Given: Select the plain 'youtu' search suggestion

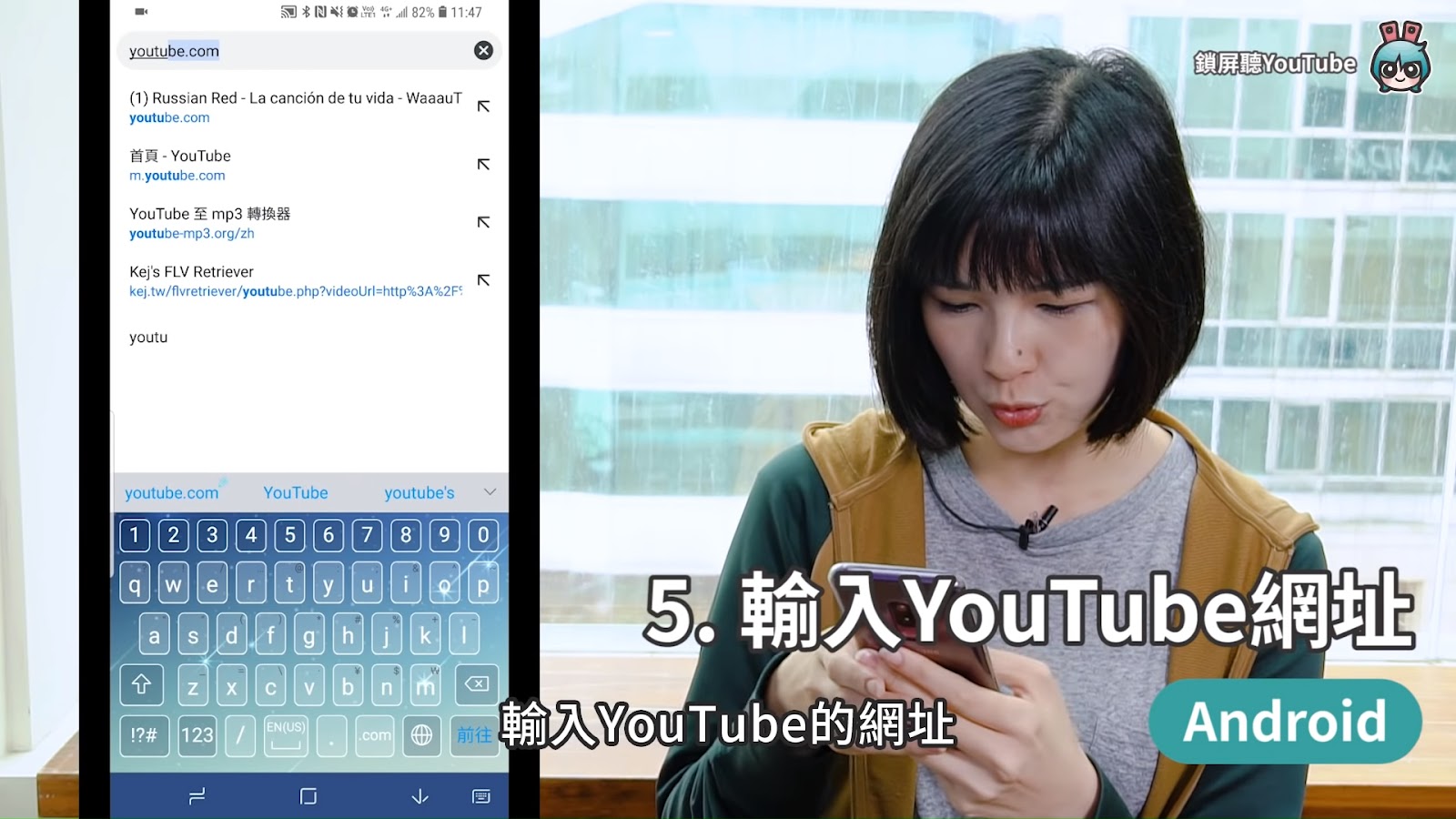Looking at the screenshot, I should click(x=148, y=337).
